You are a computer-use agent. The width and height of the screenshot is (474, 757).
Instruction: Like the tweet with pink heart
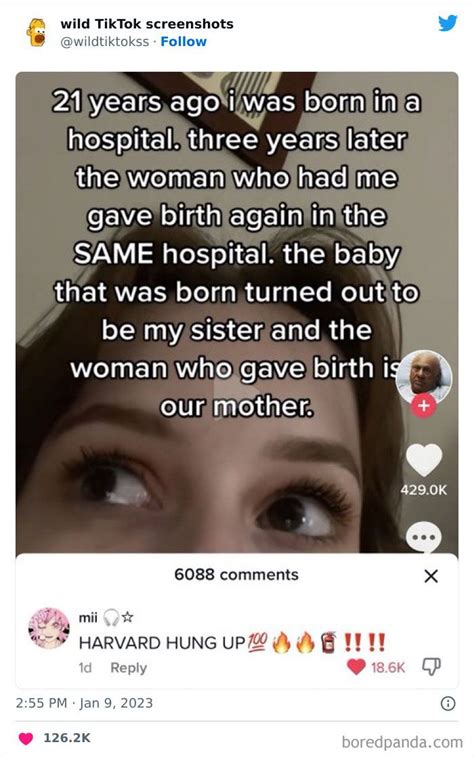[x=26, y=738]
